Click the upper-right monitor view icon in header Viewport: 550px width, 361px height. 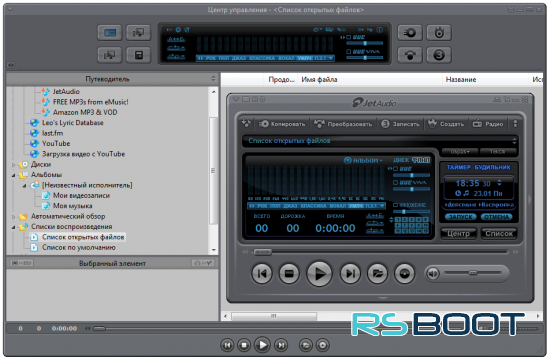coord(139,33)
